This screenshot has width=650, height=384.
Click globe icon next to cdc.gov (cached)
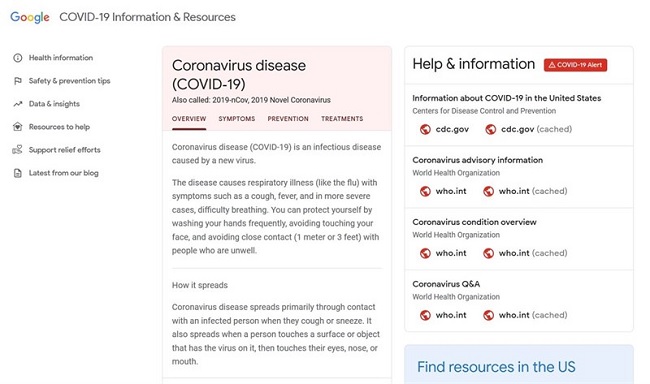click(x=491, y=129)
